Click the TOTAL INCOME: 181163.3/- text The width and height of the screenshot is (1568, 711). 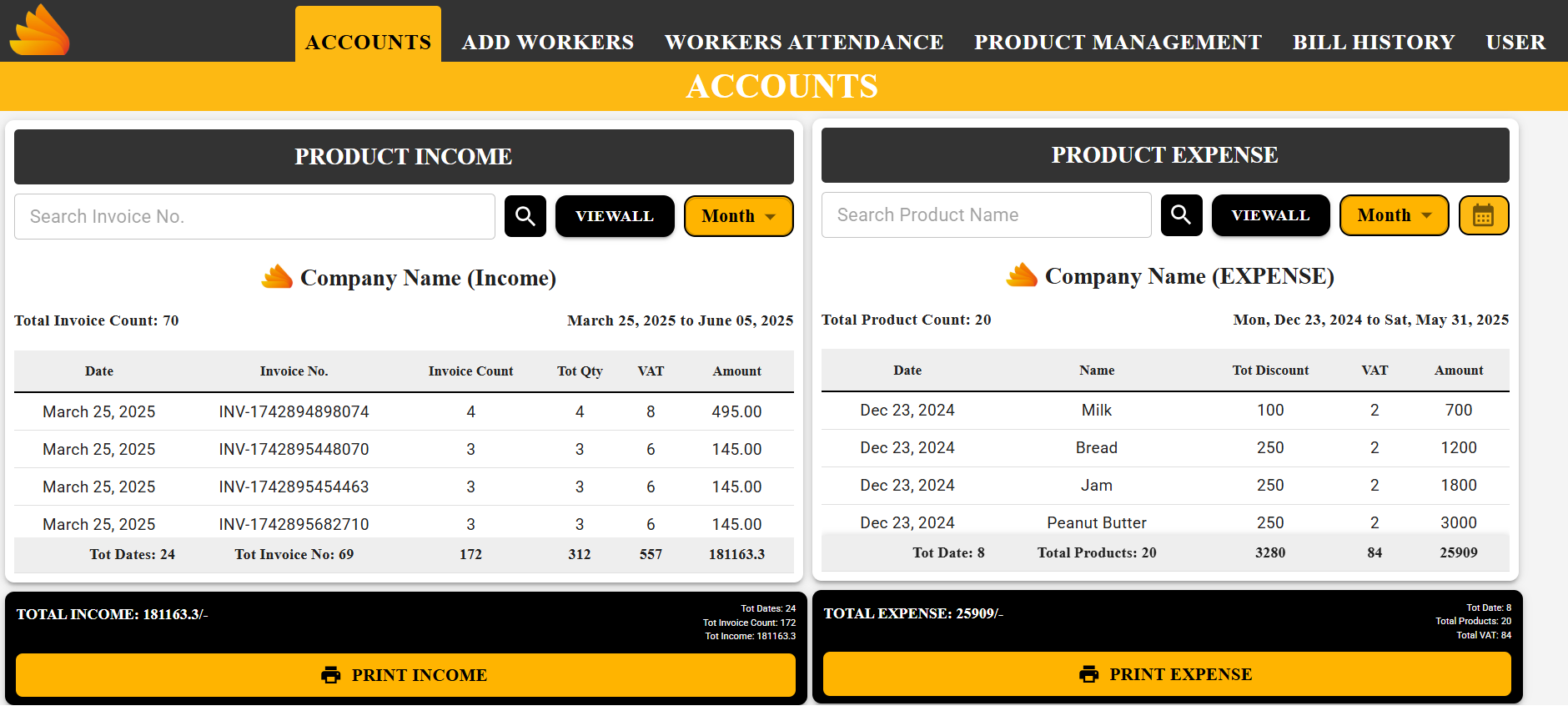tap(112, 614)
